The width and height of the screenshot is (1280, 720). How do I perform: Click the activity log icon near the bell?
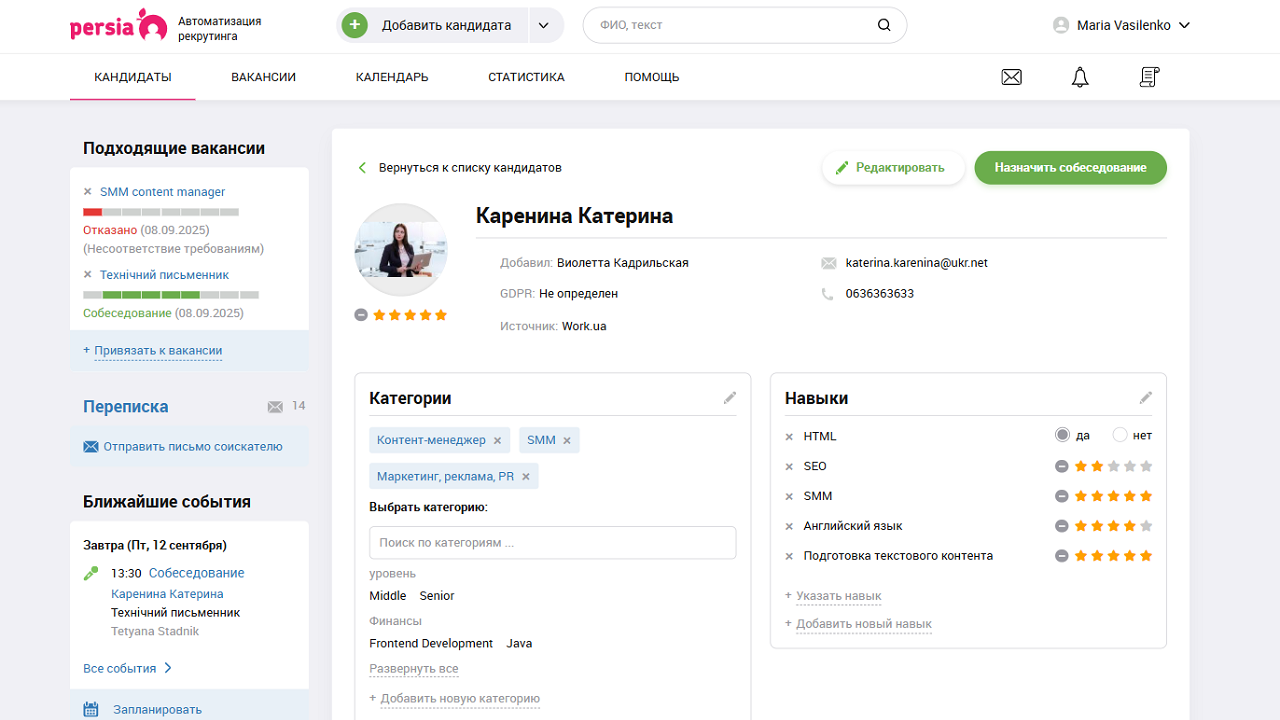[x=1148, y=76]
